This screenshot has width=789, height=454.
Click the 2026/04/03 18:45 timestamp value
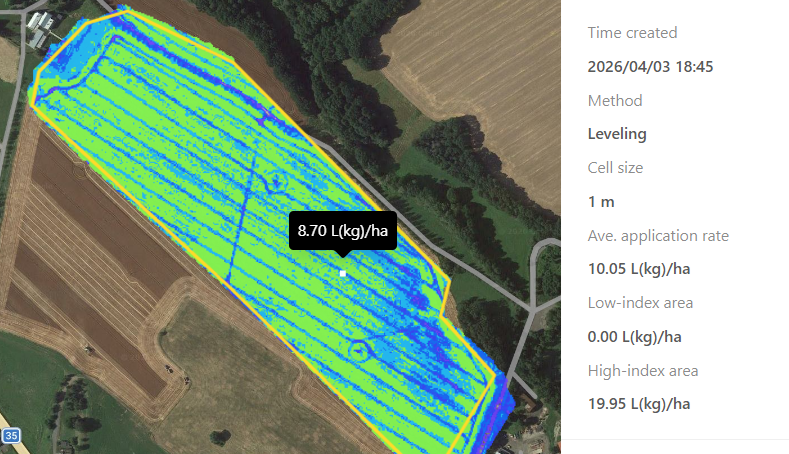pyautogui.click(x=650, y=67)
